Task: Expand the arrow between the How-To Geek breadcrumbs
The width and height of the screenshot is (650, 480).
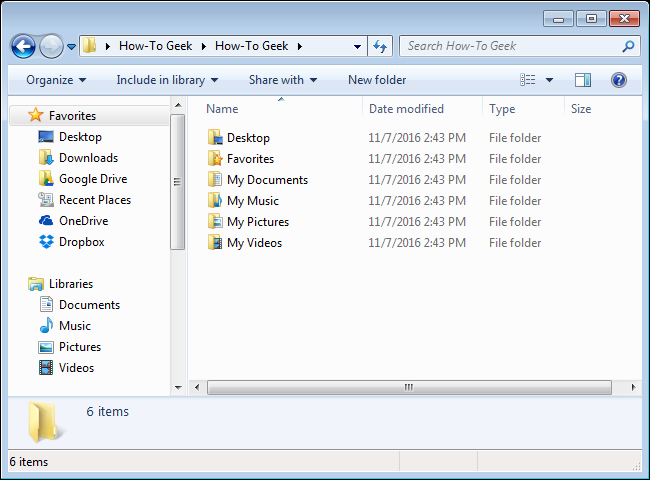Action: pos(204,46)
